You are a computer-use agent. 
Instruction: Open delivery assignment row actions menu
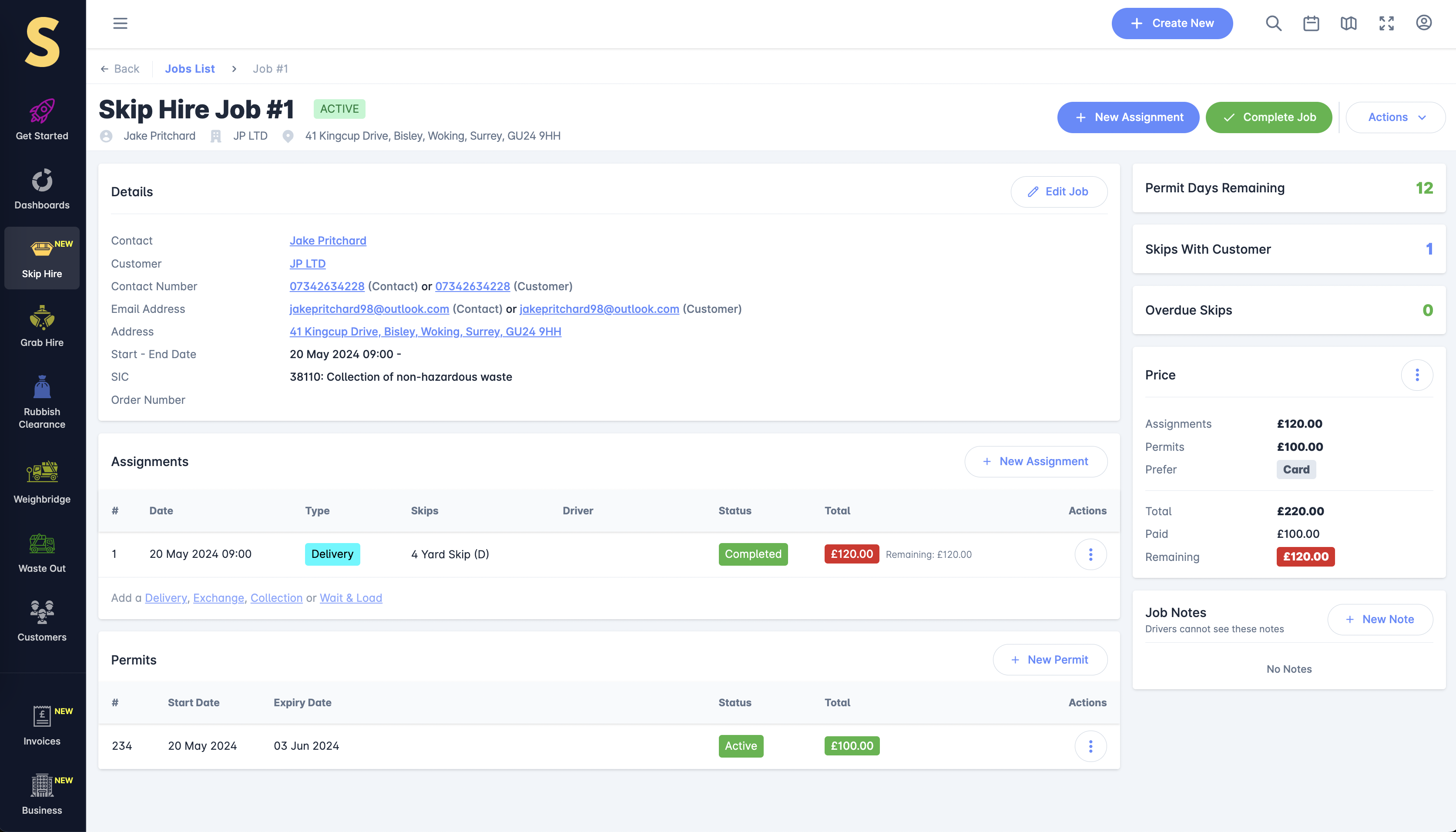click(1090, 554)
